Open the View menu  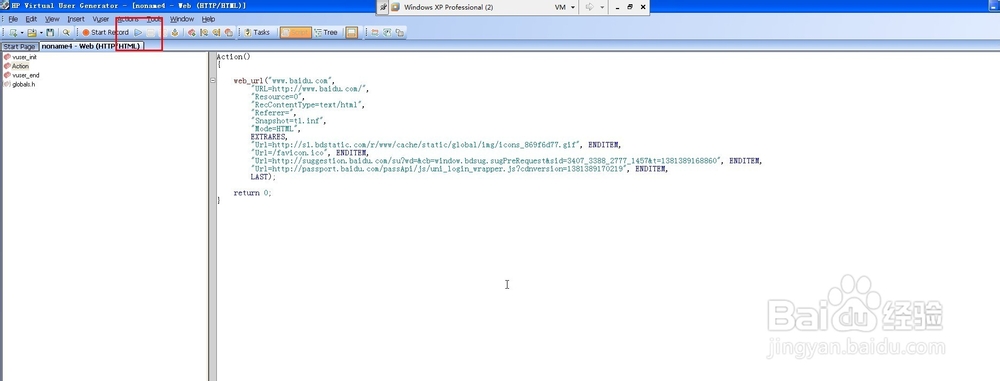tap(52, 19)
